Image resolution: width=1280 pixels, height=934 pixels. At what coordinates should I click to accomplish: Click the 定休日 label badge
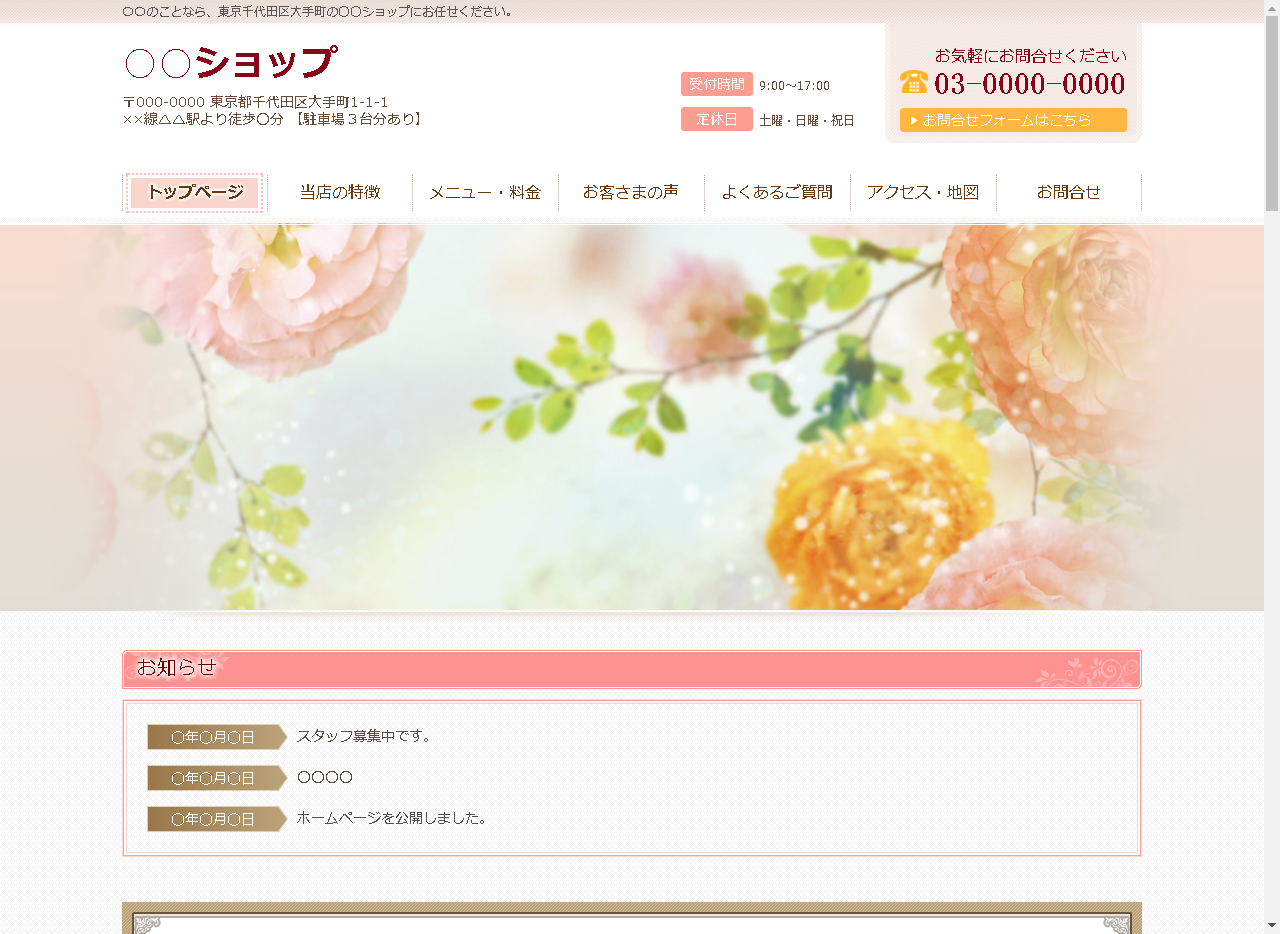716,119
